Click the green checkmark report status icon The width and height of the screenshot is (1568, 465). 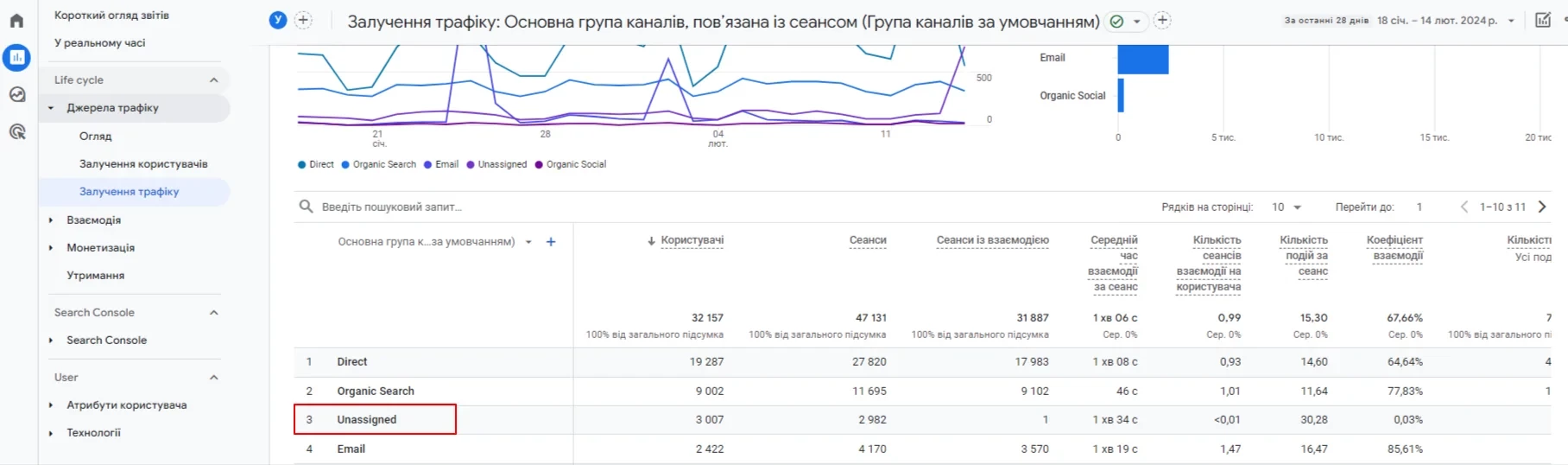pos(1116,21)
